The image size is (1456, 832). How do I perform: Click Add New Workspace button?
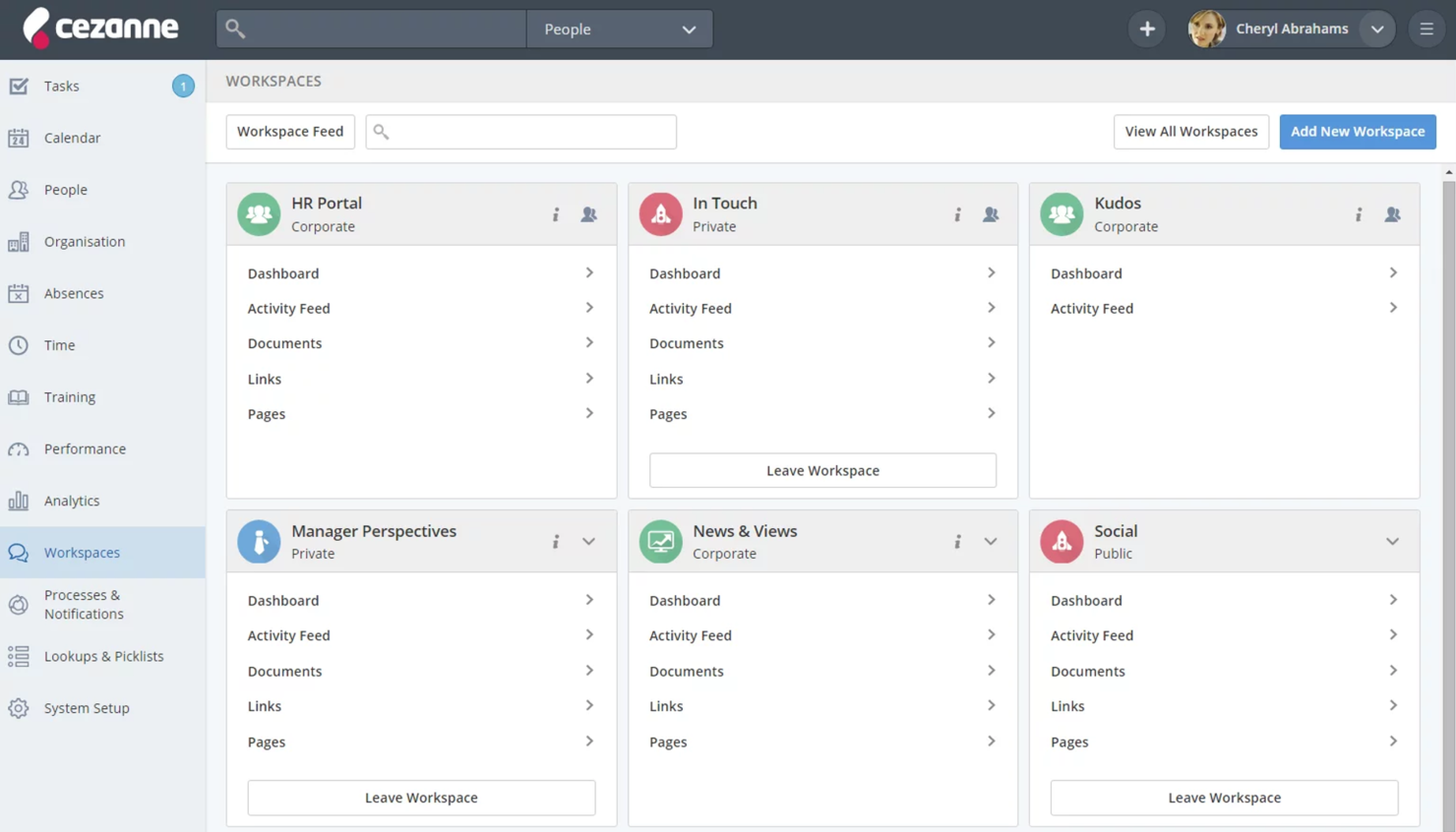coord(1357,132)
